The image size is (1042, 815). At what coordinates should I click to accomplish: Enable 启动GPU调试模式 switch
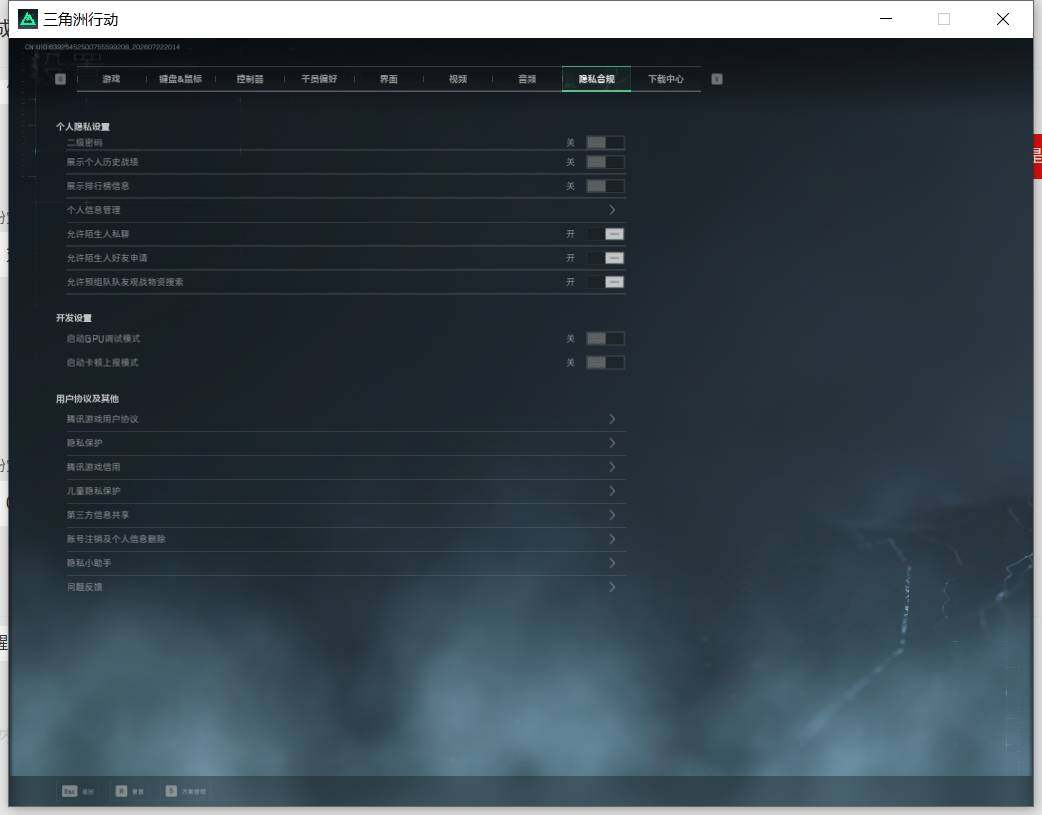coord(605,339)
